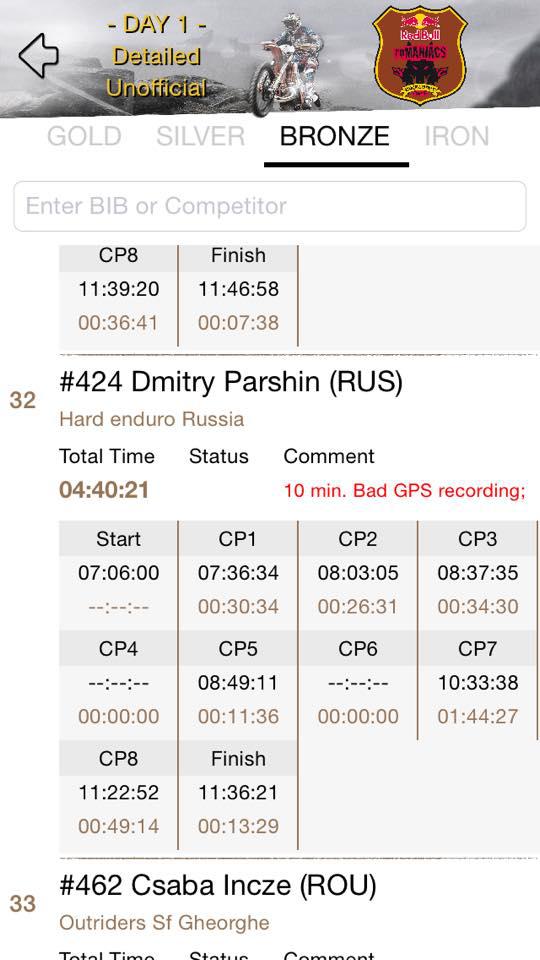The height and width of the screenshot is (960, 540).
Task: Tap the Red Bull Romaniacs logo badge
Action: (420, 54)
